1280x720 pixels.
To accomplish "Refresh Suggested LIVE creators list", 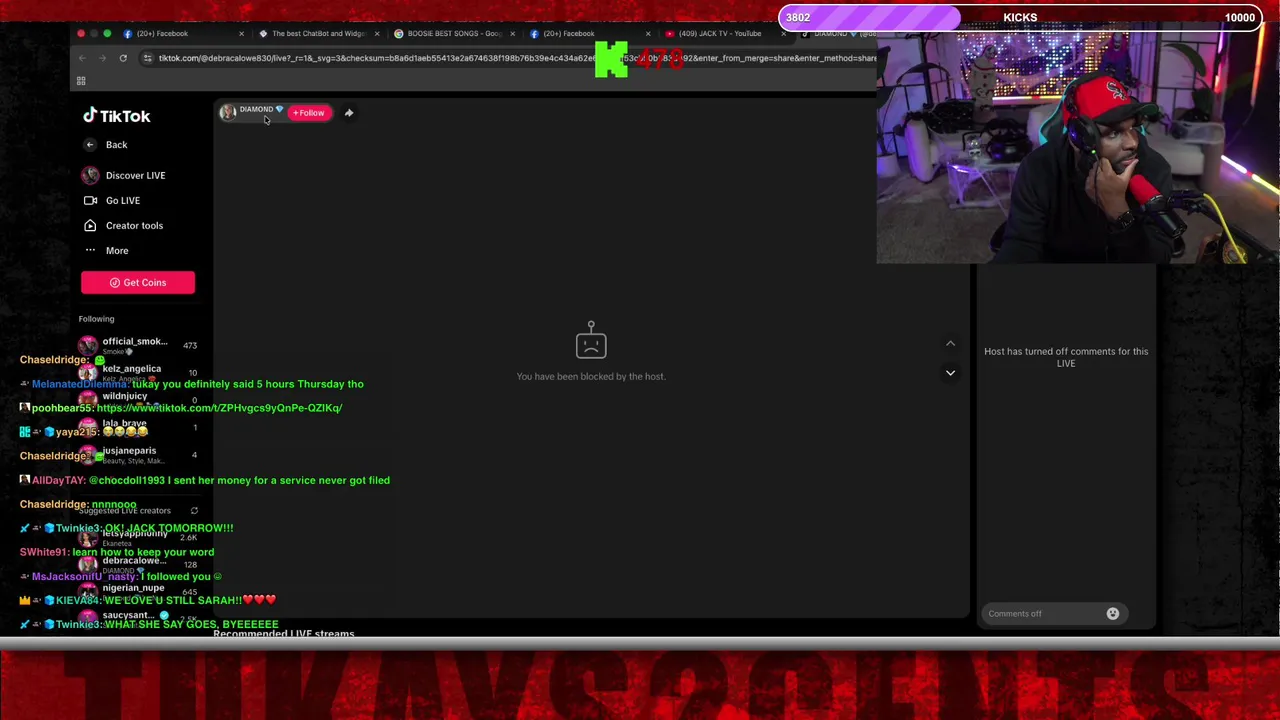I will (194, 510).
